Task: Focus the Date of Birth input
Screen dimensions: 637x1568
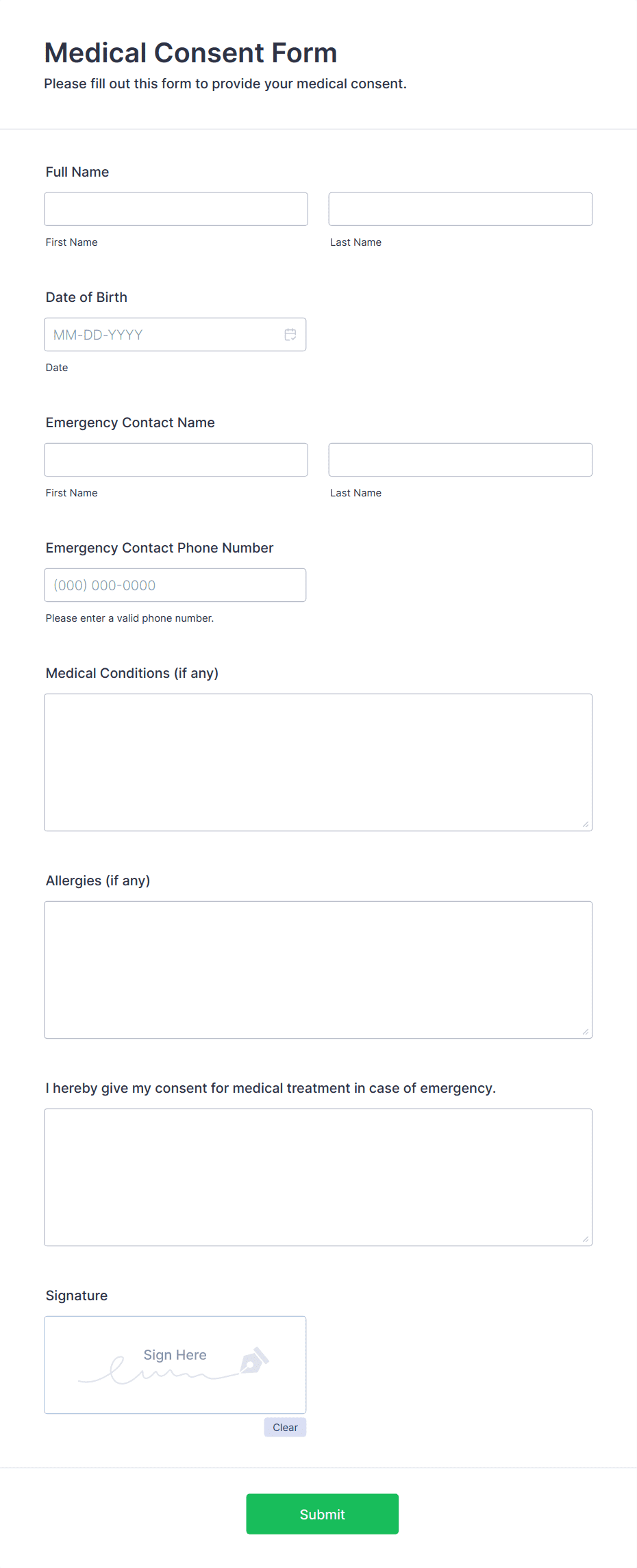Action: (x=175, y=335)
